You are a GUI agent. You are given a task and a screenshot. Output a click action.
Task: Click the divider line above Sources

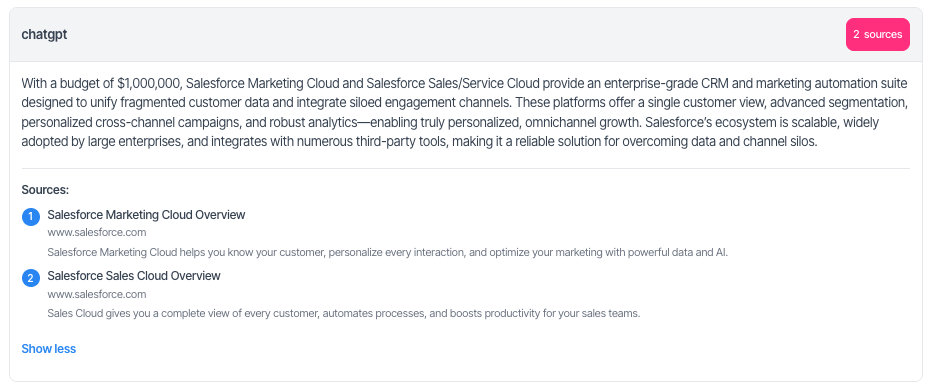pos(466,168)
